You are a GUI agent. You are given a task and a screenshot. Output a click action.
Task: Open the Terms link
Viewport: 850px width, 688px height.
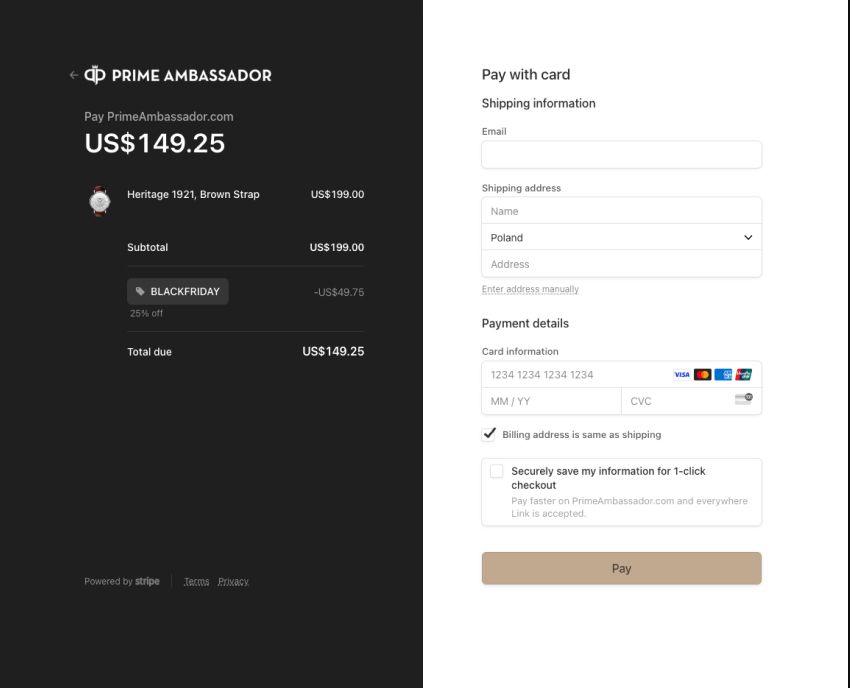pyautogui.click(x=196, y=582)
